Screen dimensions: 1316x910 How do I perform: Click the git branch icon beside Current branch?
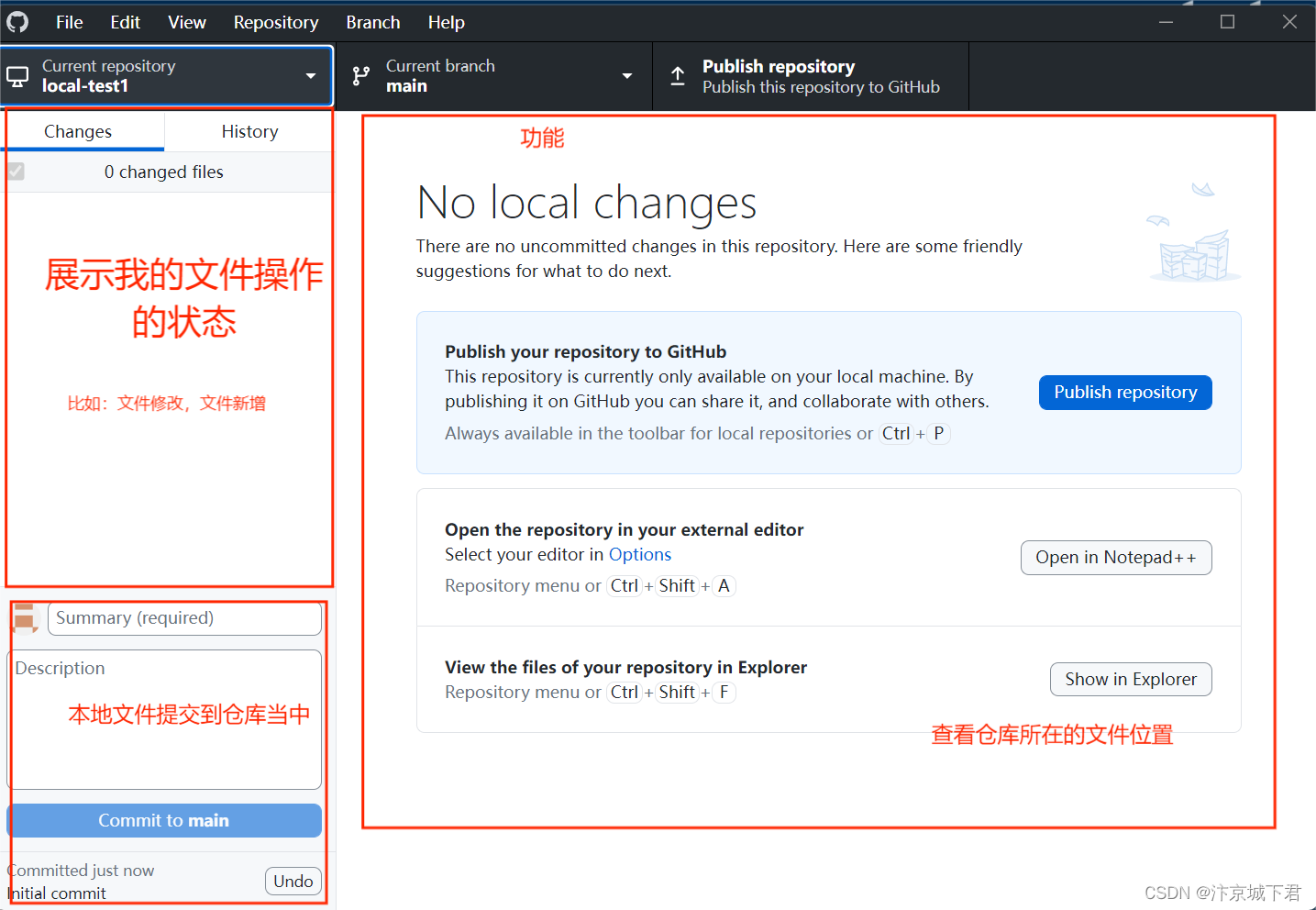click(x=361, y=76)
